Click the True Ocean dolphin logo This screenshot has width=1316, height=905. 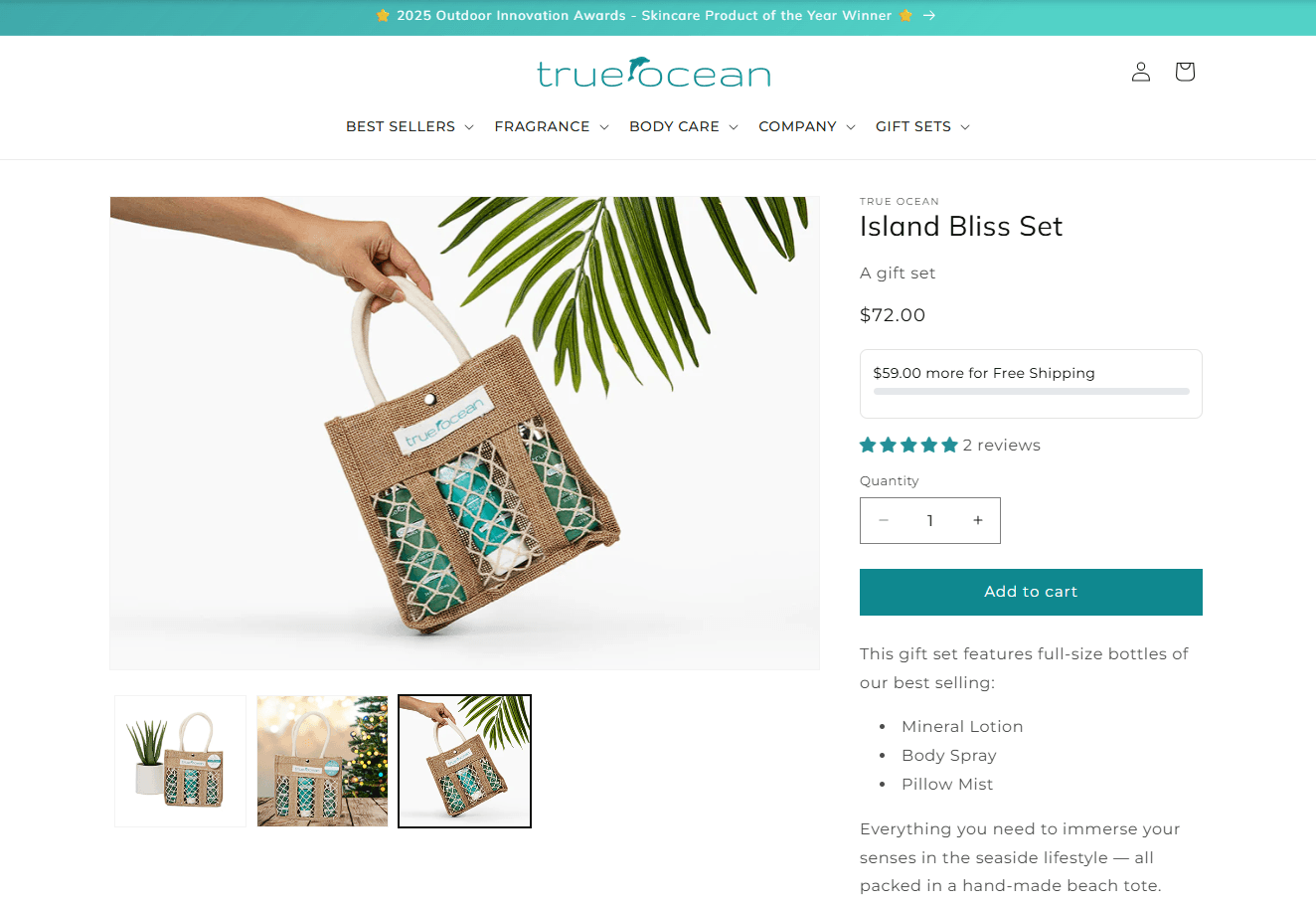coord(654,73)
